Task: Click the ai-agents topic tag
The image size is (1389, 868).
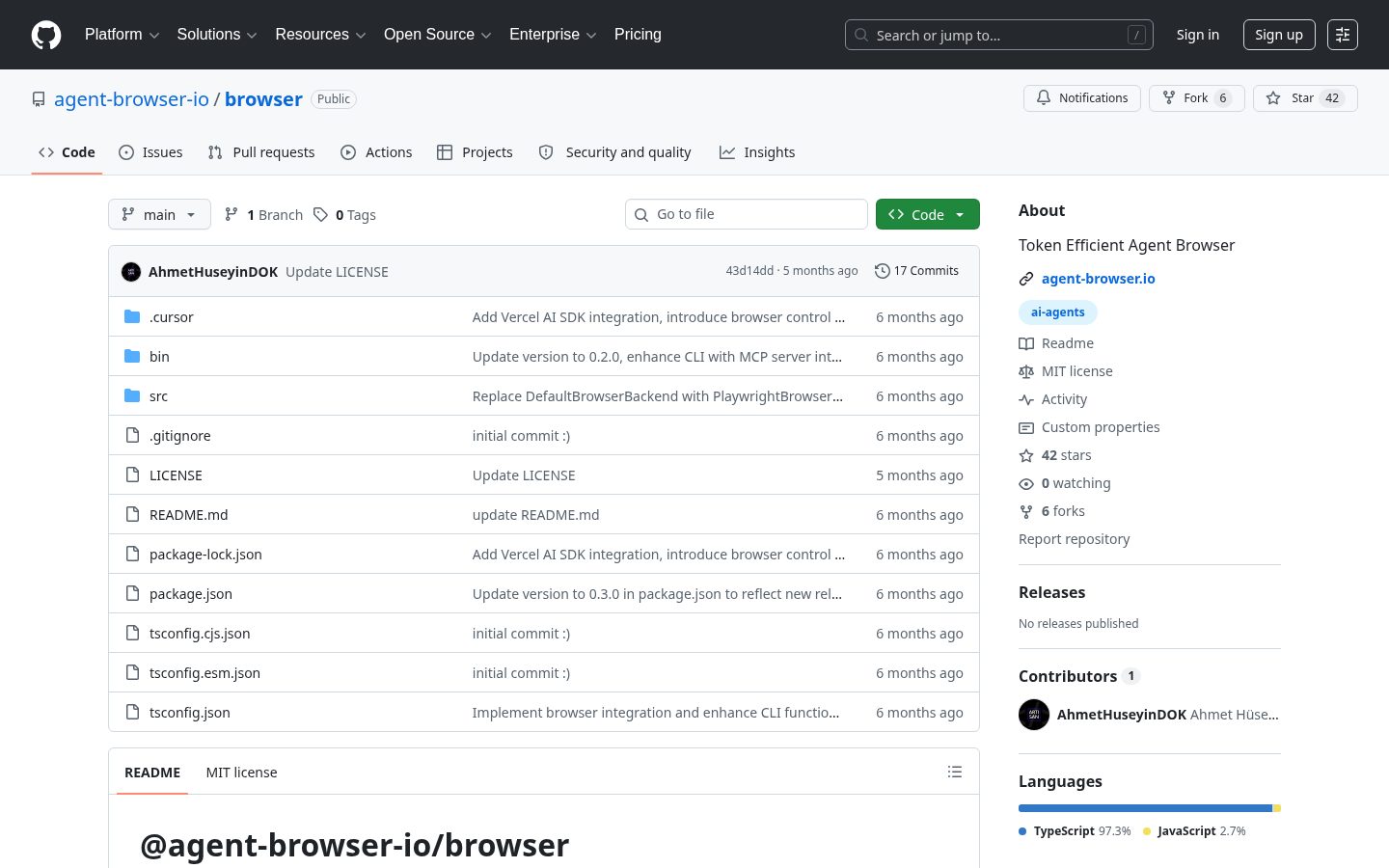Action: tap(1058, 312)
